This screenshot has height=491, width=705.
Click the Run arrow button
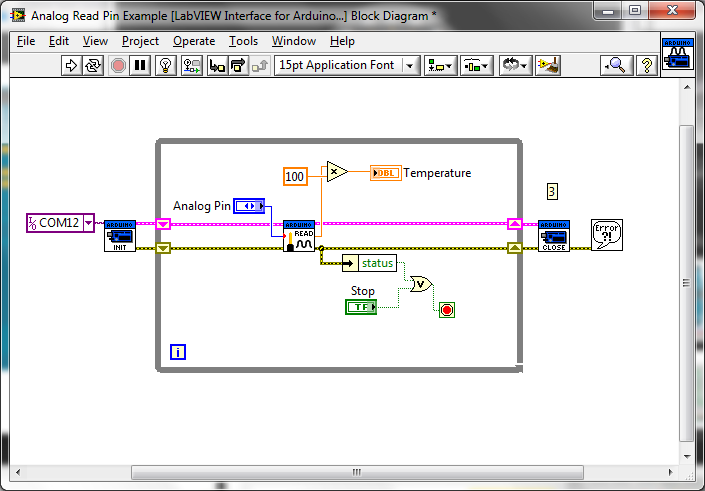click(71, 66)
